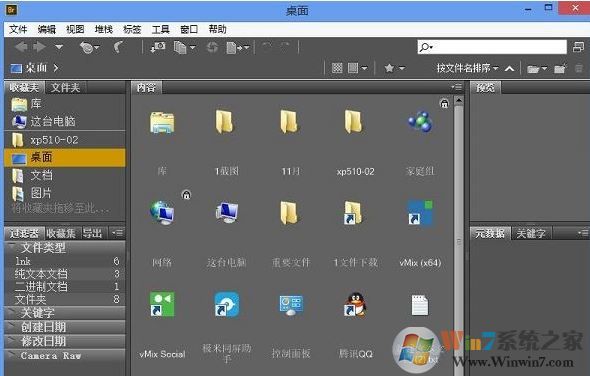Expand the breadcrumb chevron after 桌面
This screenshot has height=376, width=590.
56,68
